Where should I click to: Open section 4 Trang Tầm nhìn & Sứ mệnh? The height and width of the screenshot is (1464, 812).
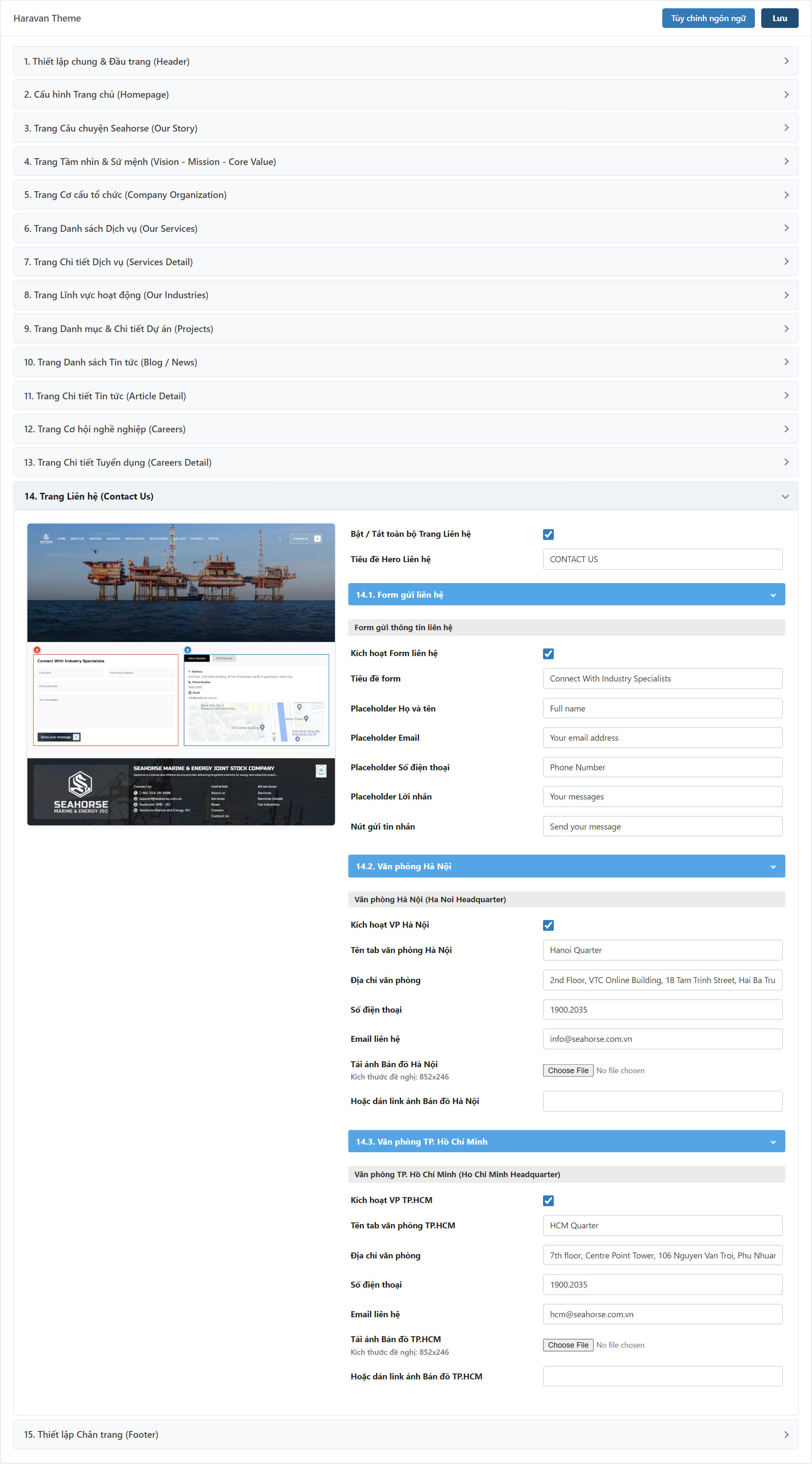coord(406,162)
